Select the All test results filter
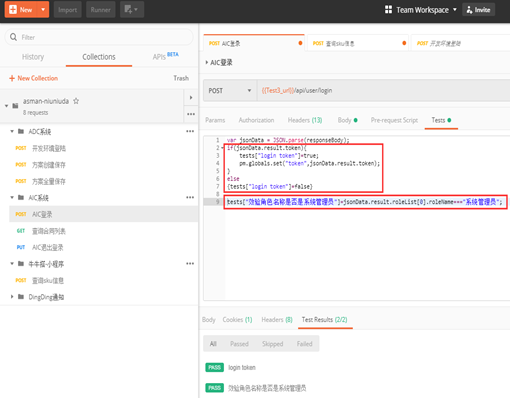Screen dimensions: 510x398 point(213,344)
